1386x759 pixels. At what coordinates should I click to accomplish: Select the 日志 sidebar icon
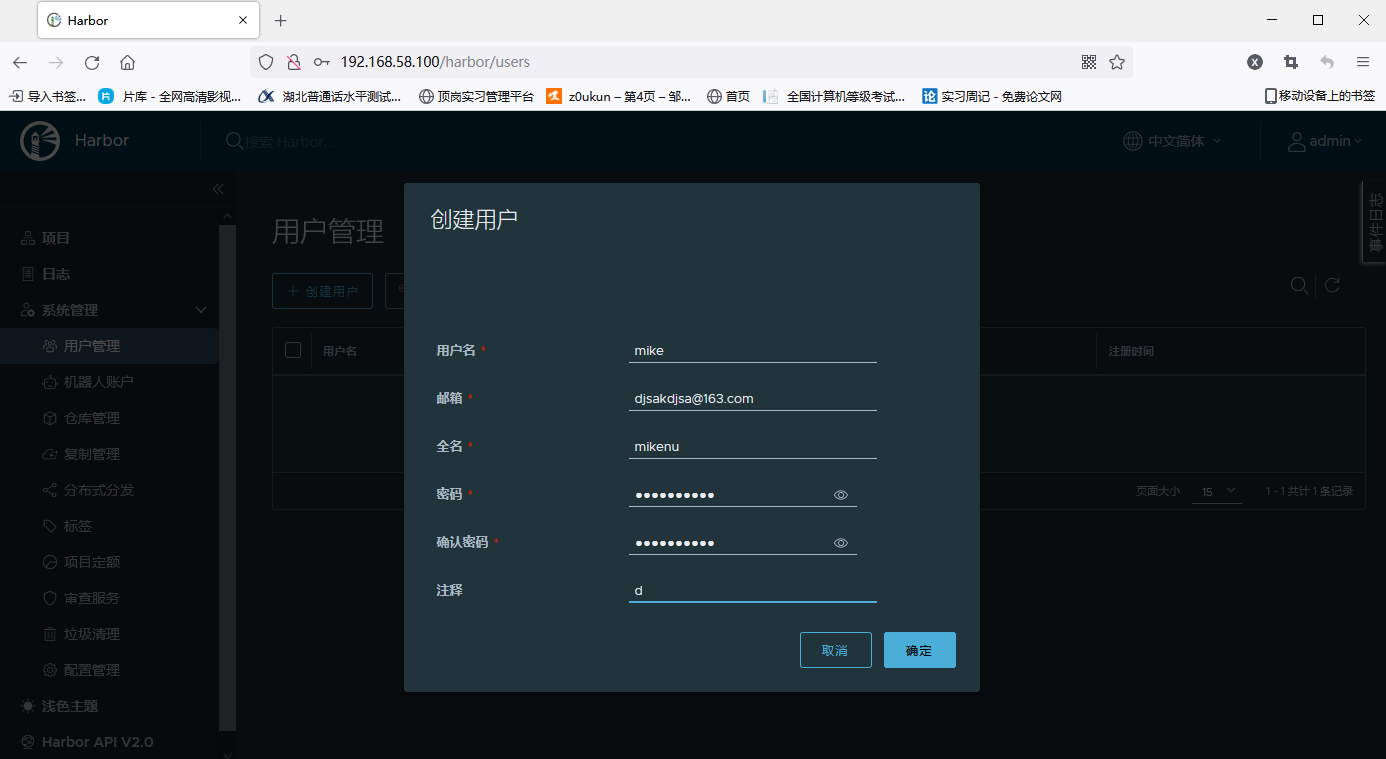coord(55,273)
